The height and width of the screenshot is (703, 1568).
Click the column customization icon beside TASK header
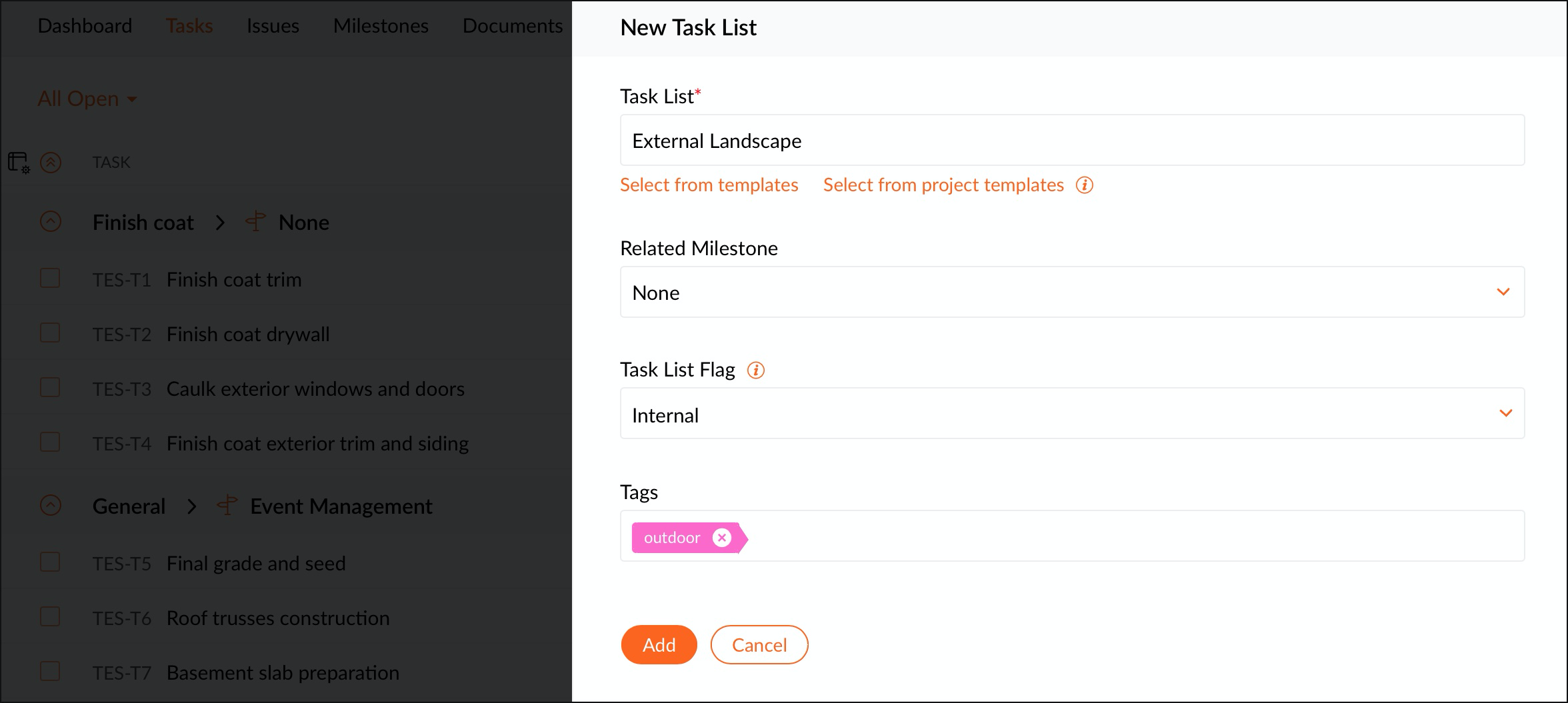coord(19,163)
